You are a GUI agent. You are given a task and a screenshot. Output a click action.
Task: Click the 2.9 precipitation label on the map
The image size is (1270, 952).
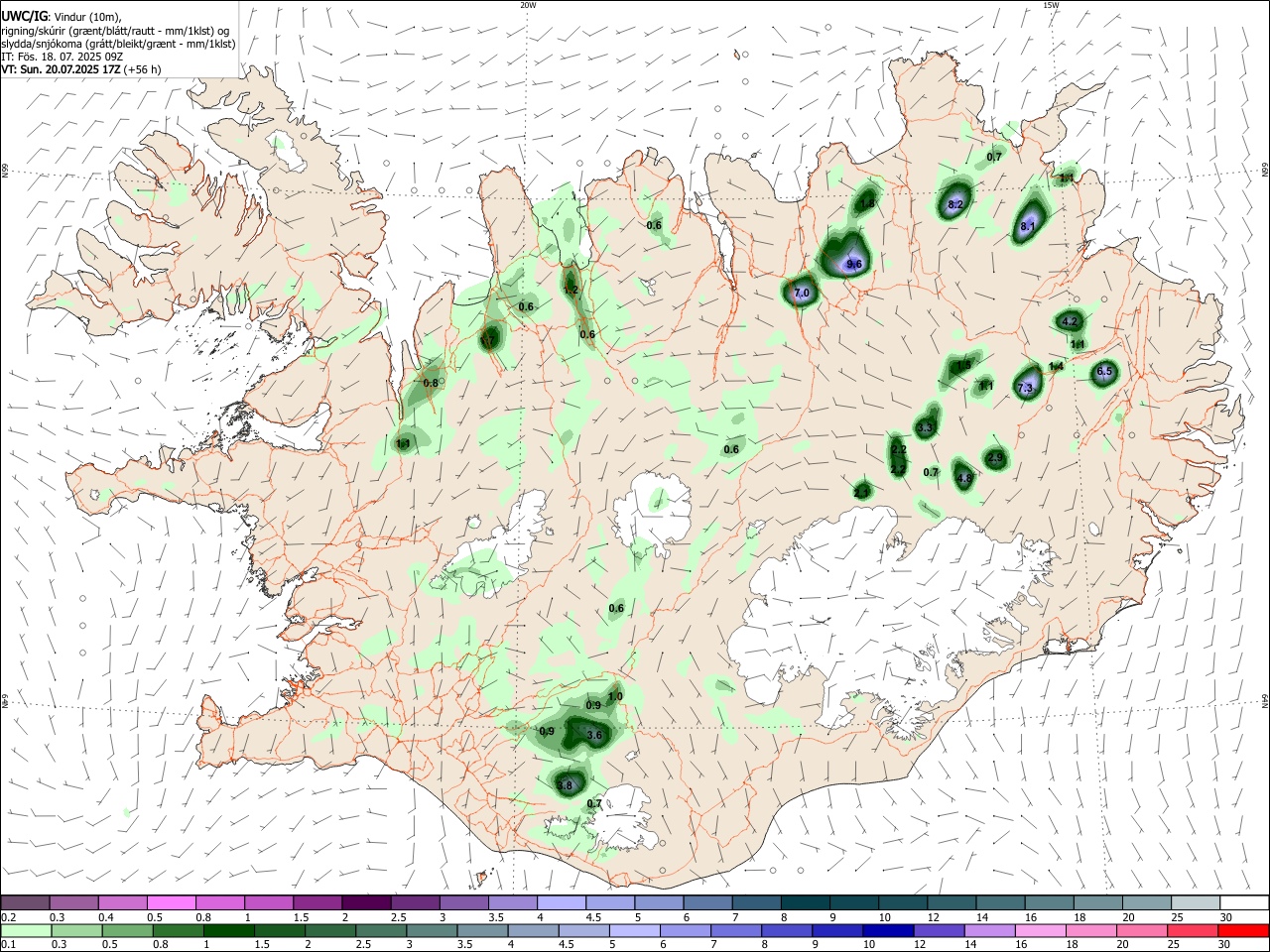tap(996, 457)
